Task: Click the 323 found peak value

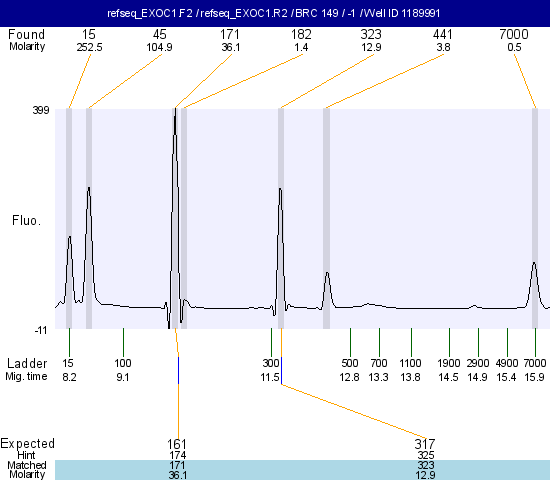Action: click(x=371, y=34)
